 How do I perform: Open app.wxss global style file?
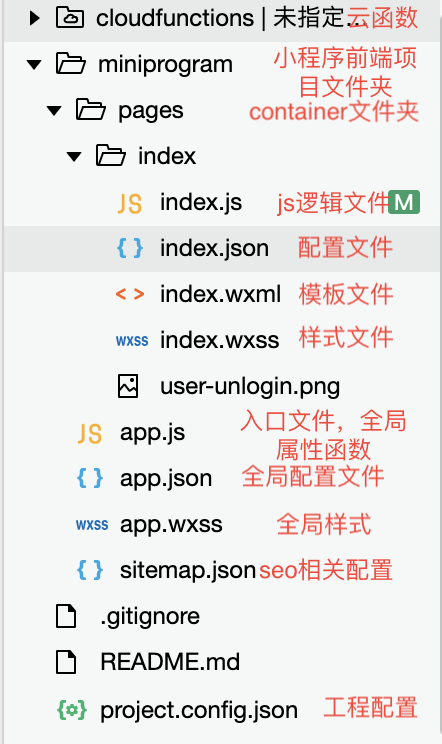[x=171, y=524]
